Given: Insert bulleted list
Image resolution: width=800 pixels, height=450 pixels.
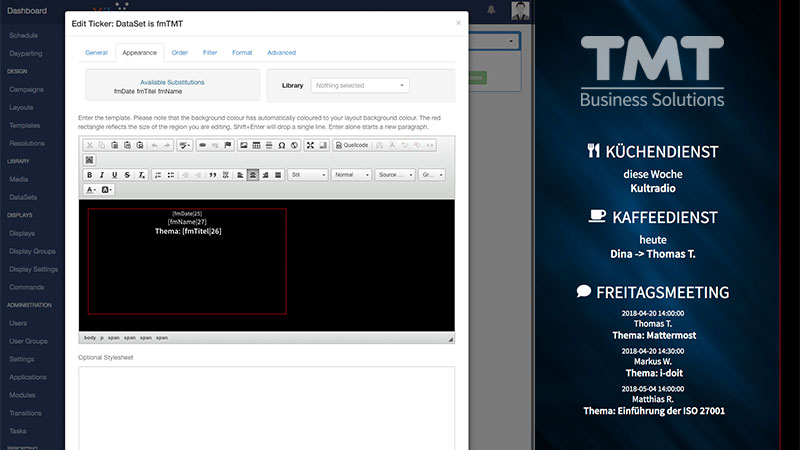Looking at the screenshot, I should pos(170,175).
